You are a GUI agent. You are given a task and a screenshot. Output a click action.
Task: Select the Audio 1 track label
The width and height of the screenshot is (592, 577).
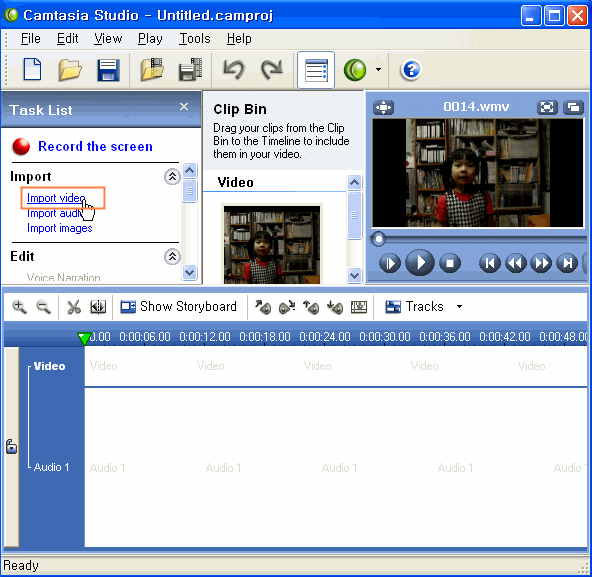[x=52, y=467]
